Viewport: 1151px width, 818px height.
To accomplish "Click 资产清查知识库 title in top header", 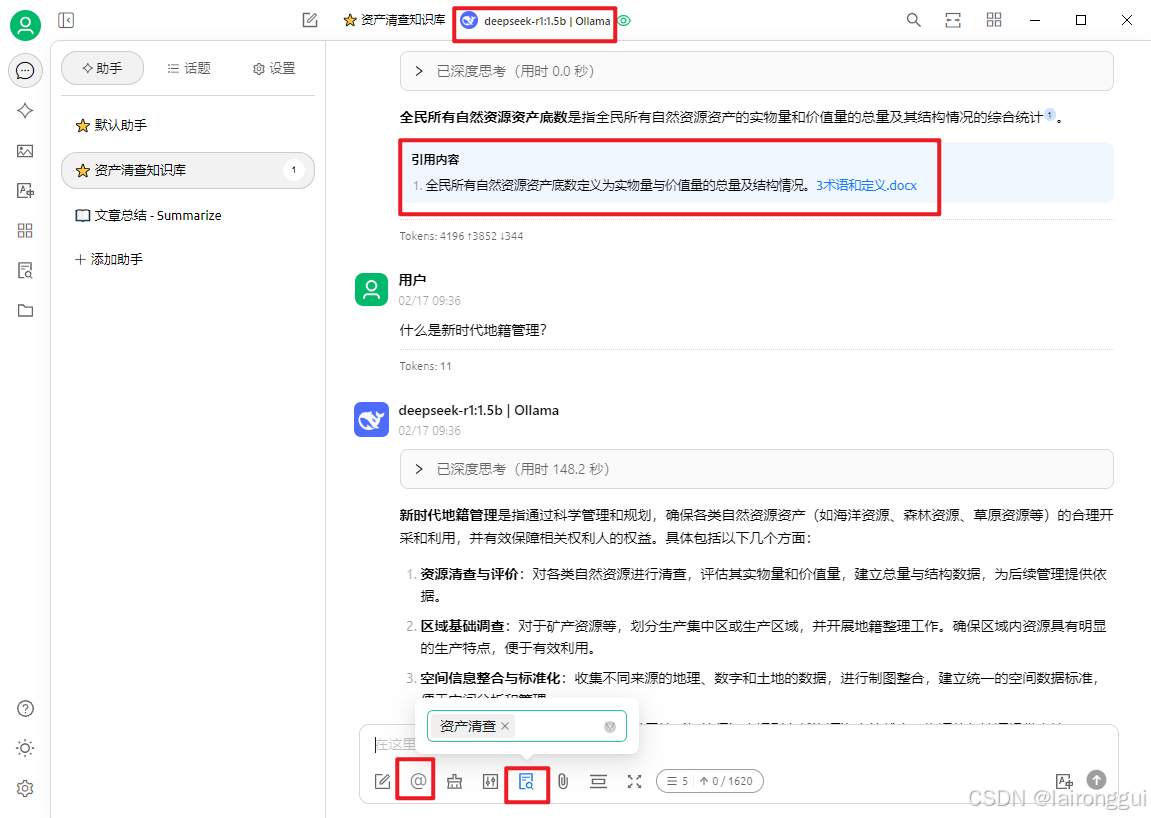I will (x=394, y=21).
